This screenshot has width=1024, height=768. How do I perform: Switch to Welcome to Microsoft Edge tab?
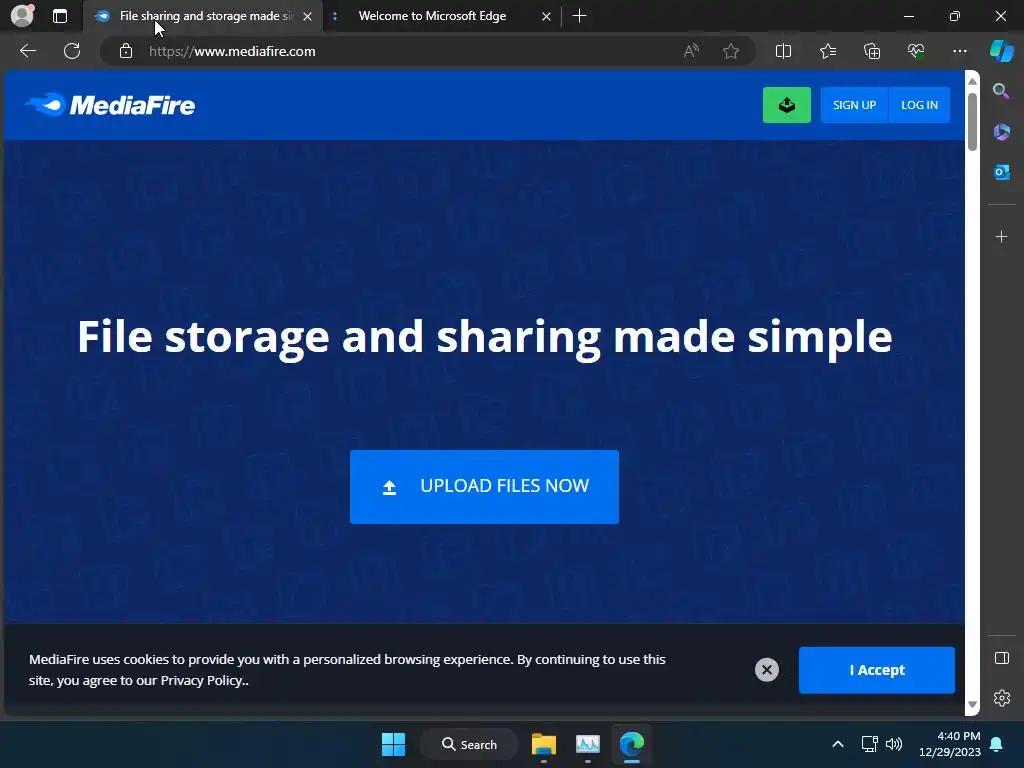[x=432, y=16]
